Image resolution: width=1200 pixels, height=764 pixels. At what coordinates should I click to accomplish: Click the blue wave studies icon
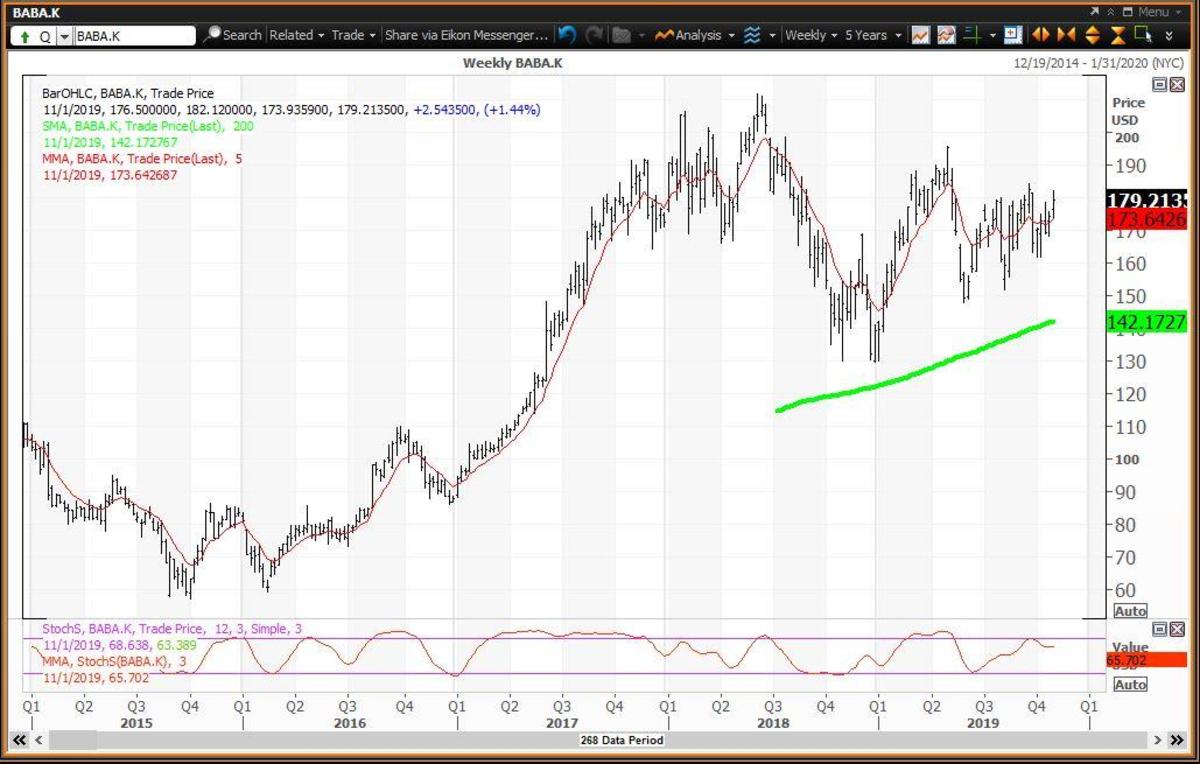pyautogui.click(x=752, y=35)
